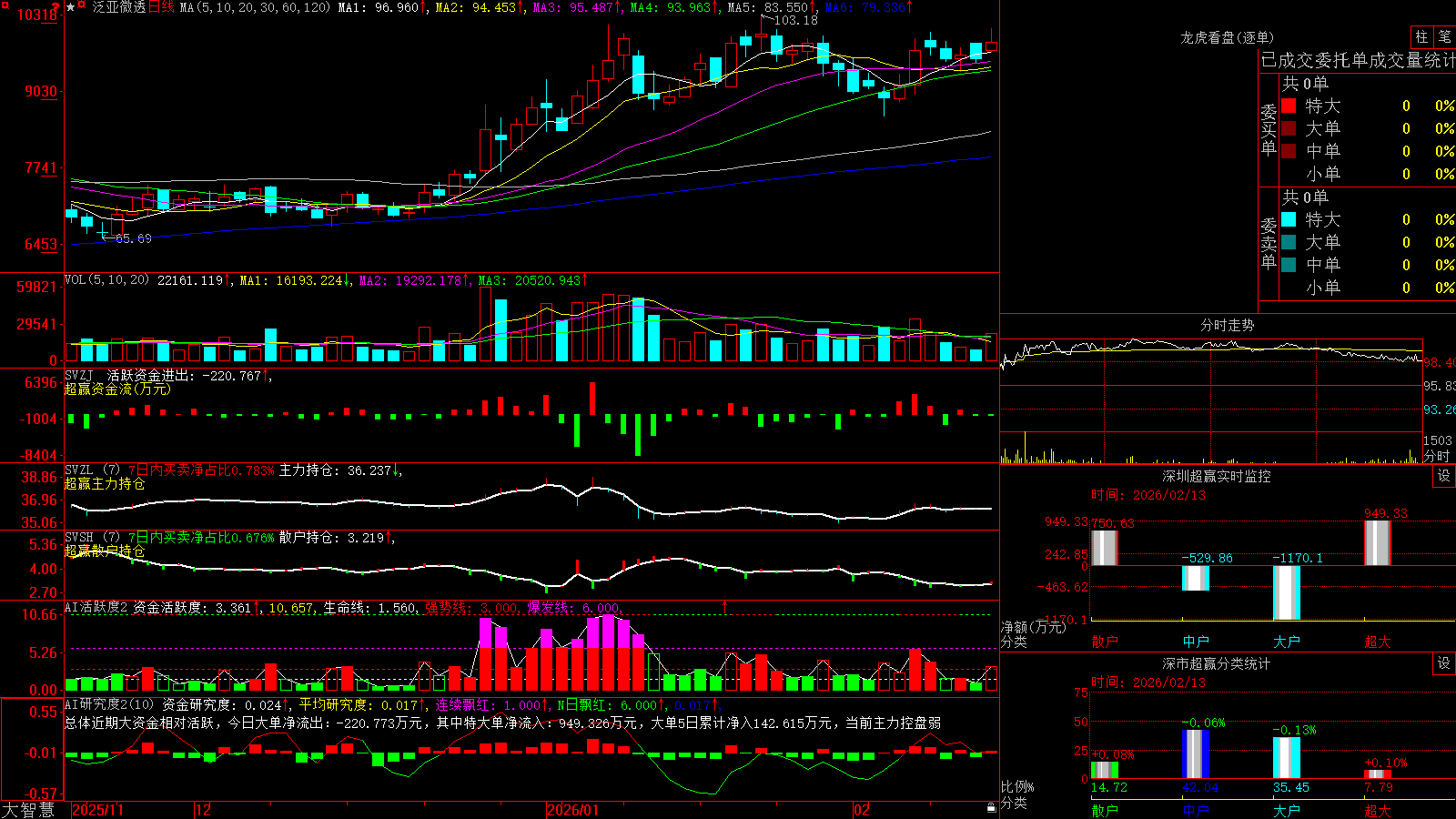Click the dark red 中单 buy-order swatch
1456x819 pixels.
click(x=1289, y=151)
